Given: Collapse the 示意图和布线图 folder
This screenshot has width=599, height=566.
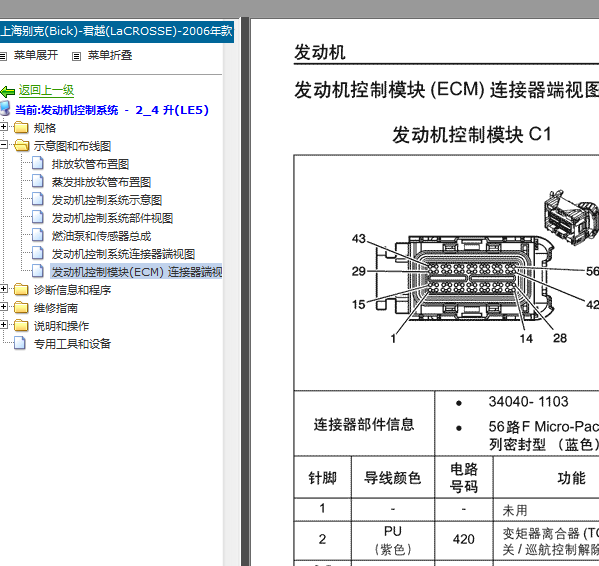Looking at the screenshot, I should [x=4, y=145].
